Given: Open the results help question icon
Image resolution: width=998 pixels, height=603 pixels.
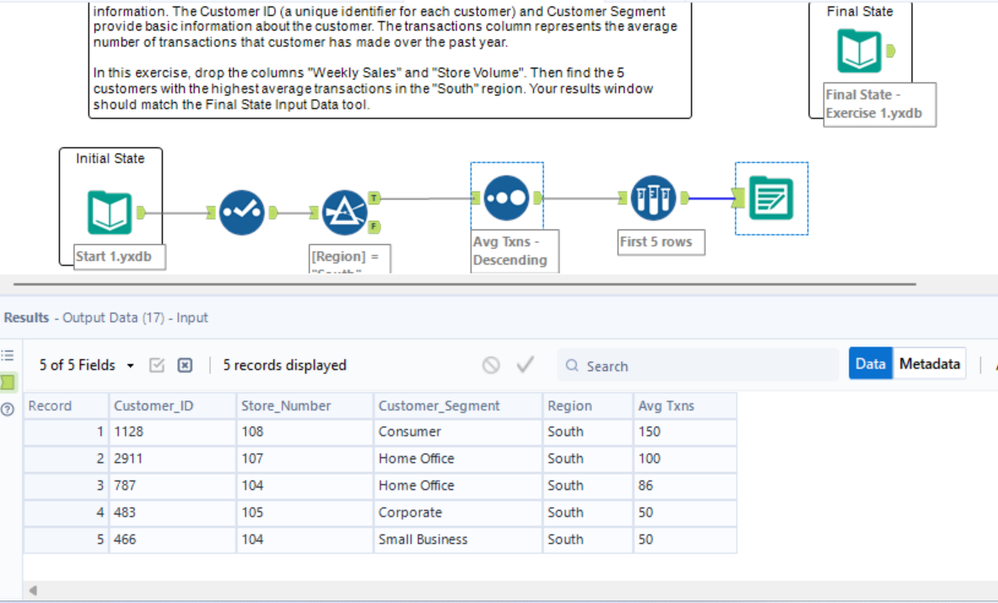Looking at the screenshot, I should pyautogui.click(x=8, y=409).
